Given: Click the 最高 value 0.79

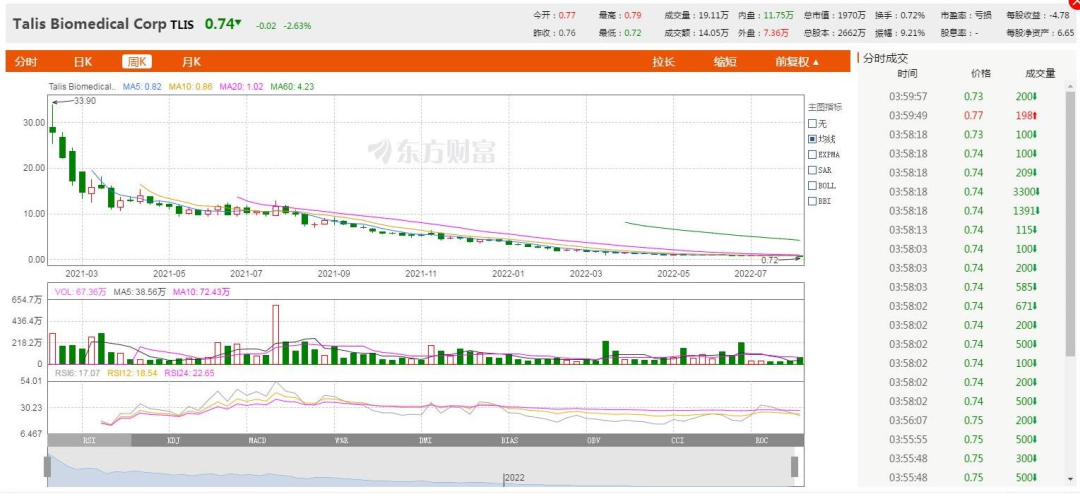Looking at the screenshot, I should 632,15.
